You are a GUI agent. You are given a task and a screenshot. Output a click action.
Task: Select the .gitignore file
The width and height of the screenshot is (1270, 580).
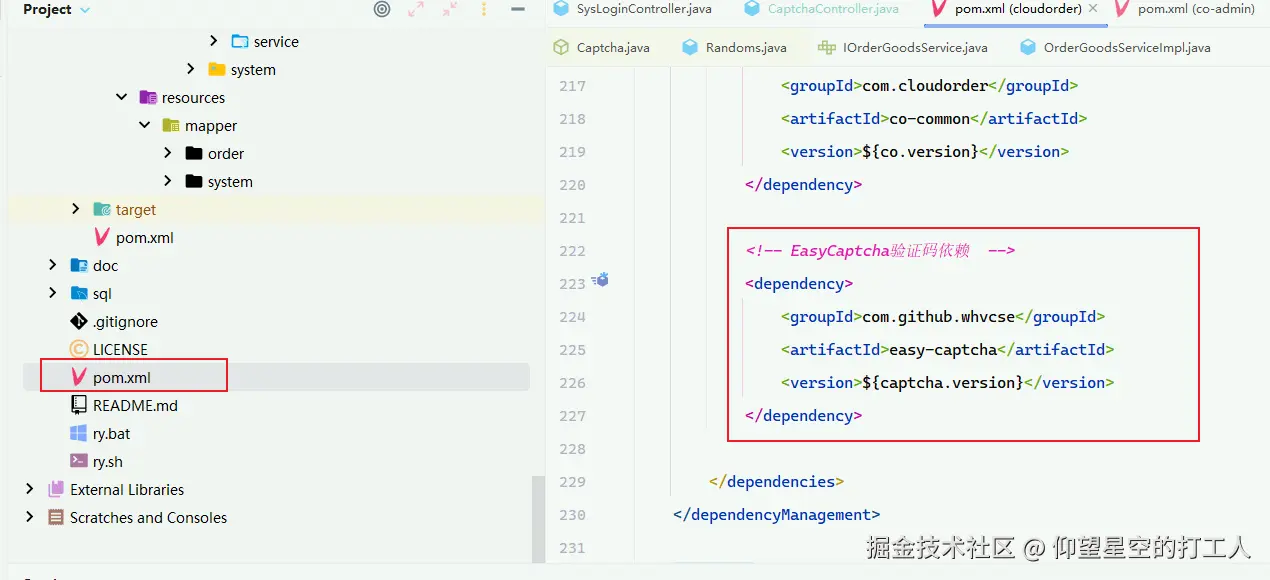click(x=125, y=321)
